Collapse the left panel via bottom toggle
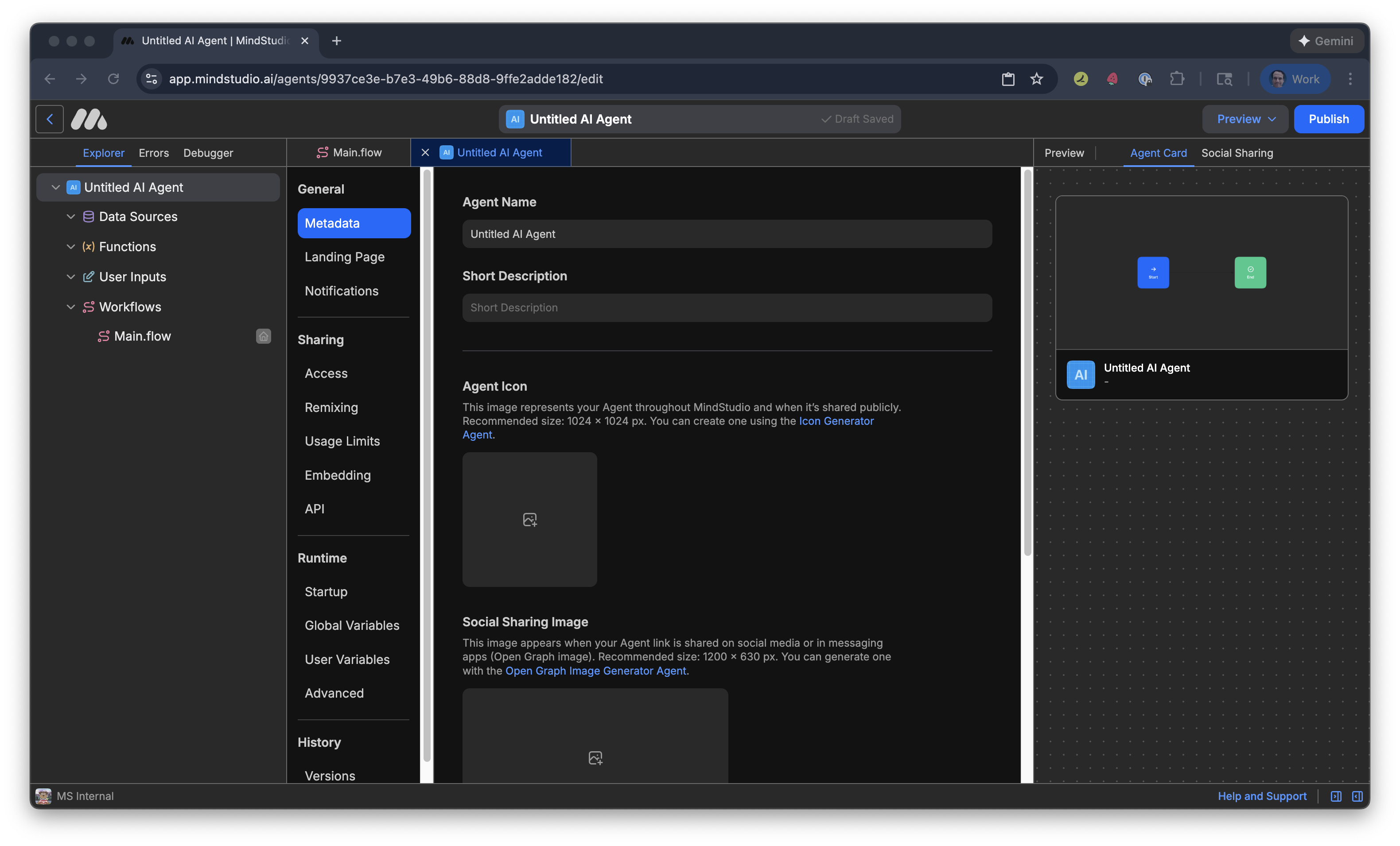1400x846 pixels. [1336, 796]
